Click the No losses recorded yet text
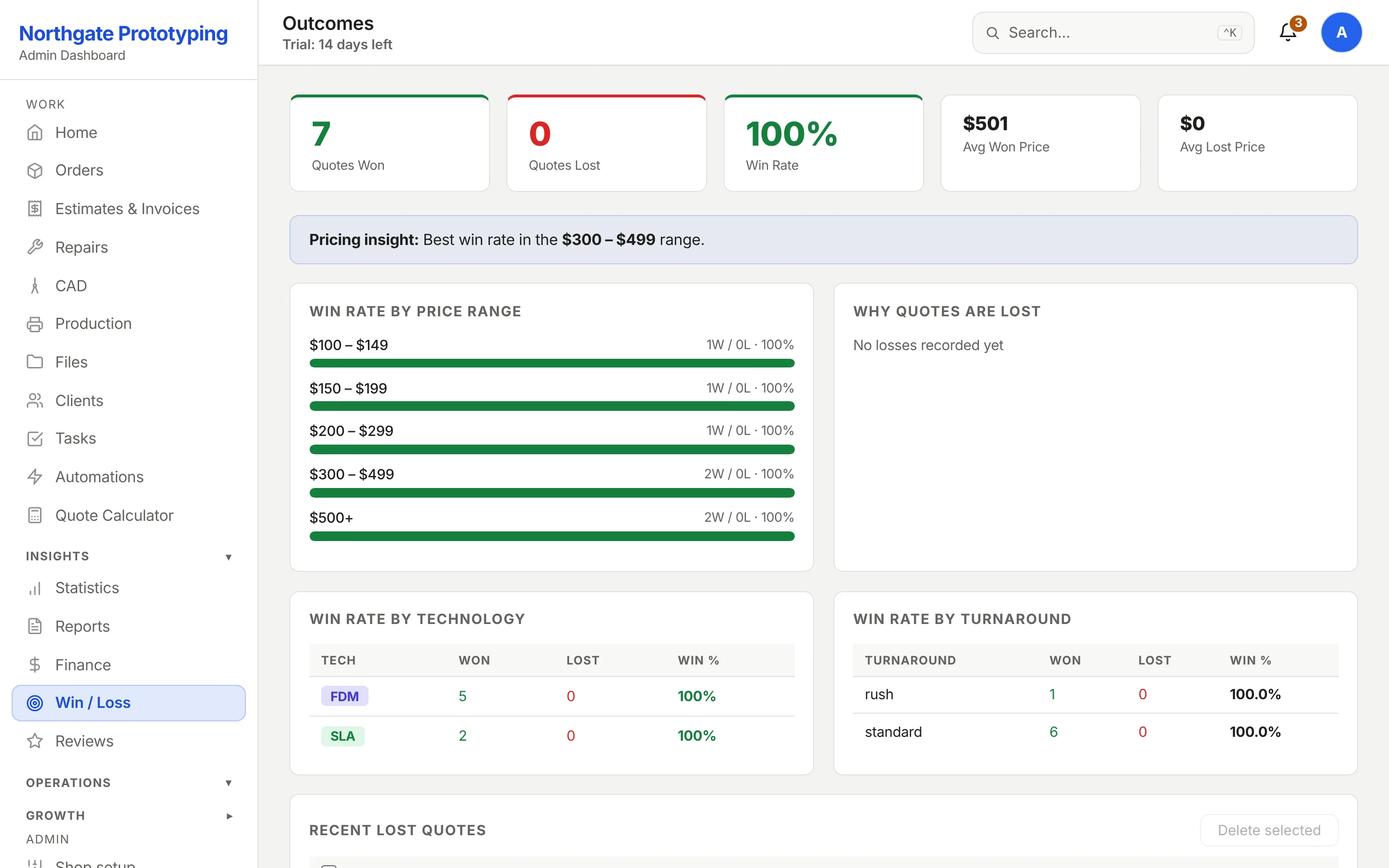 tap(928, 345)
